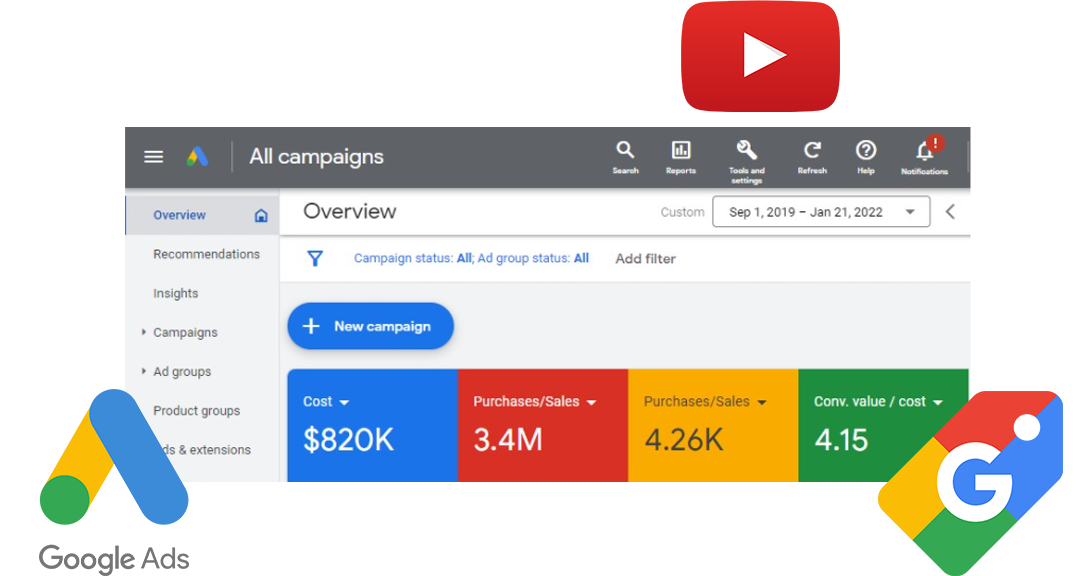1080x576 pixels.
Task: Expand the Campaigns sidebar section
Action: [144, 332]
